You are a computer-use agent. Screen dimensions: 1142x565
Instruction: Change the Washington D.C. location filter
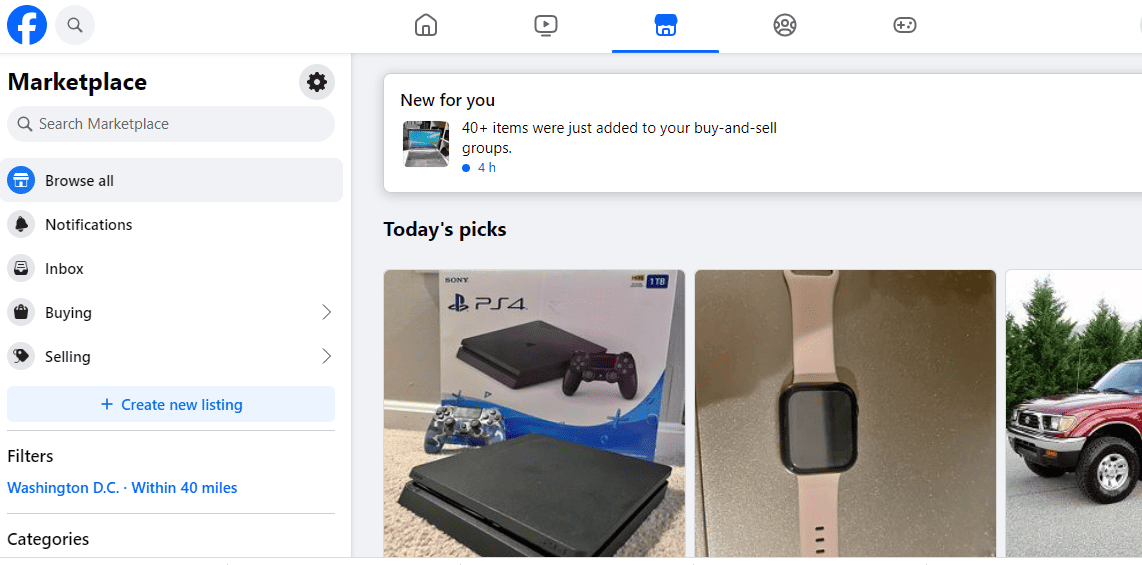122,488
